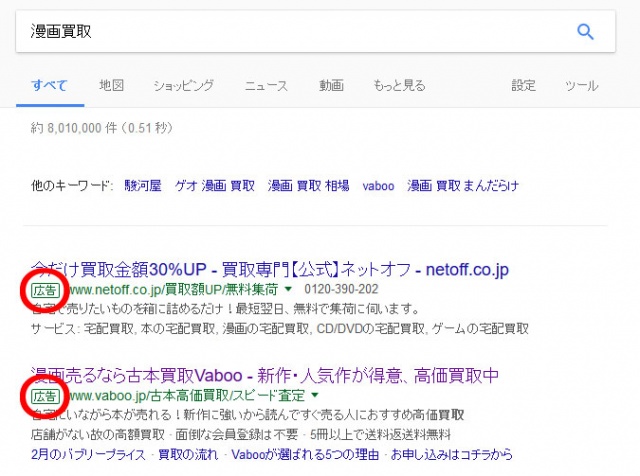Screen dimensions: 640x476
Task: Select the すべて tab
Action: pos(49,85)
